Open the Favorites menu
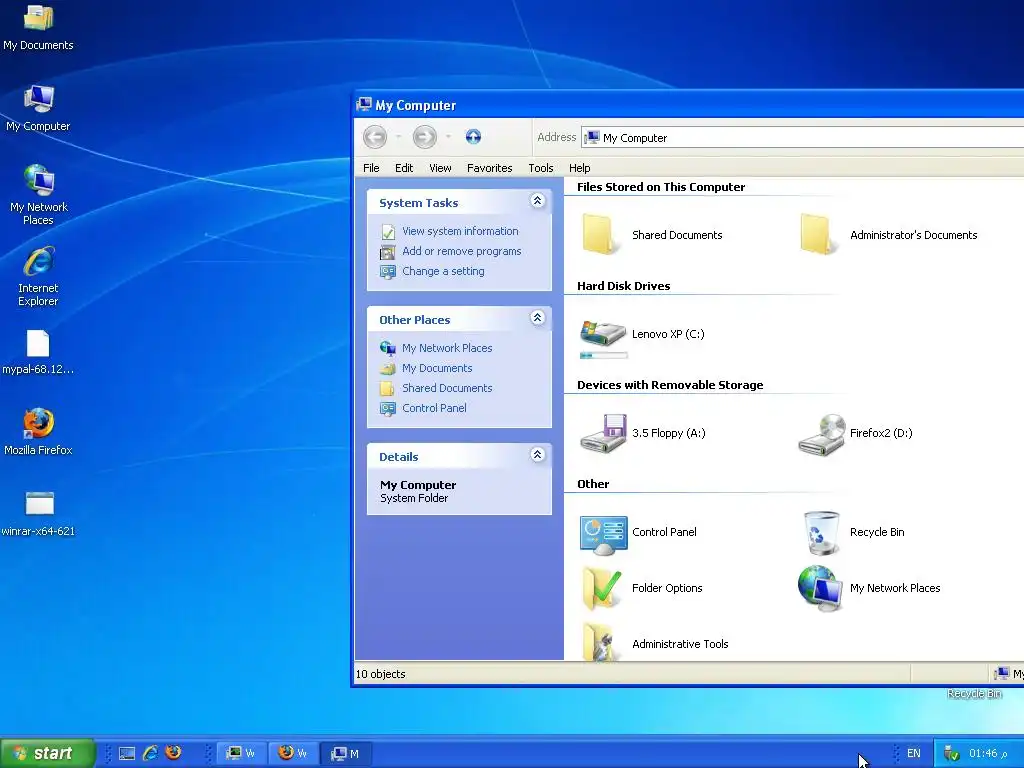The width and height of the screenshot is (1024, 768). click(489, 168)
